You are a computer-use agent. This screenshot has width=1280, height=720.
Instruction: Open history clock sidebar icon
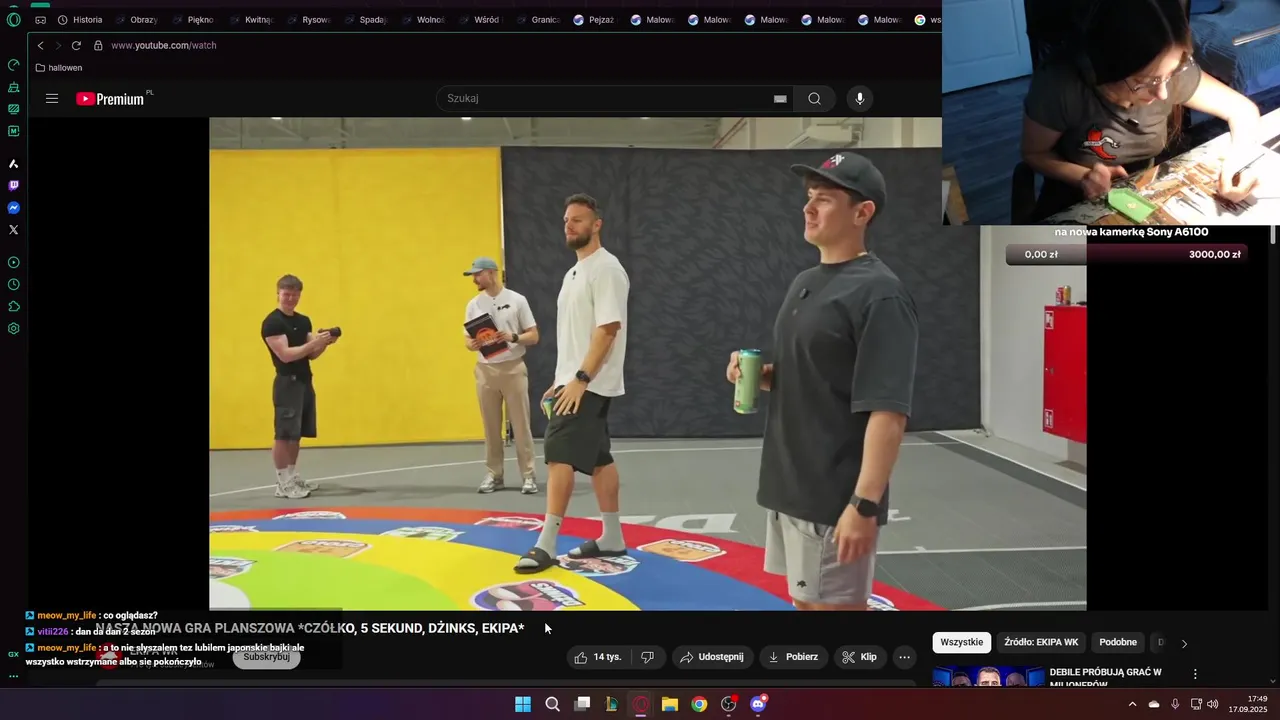14,285
